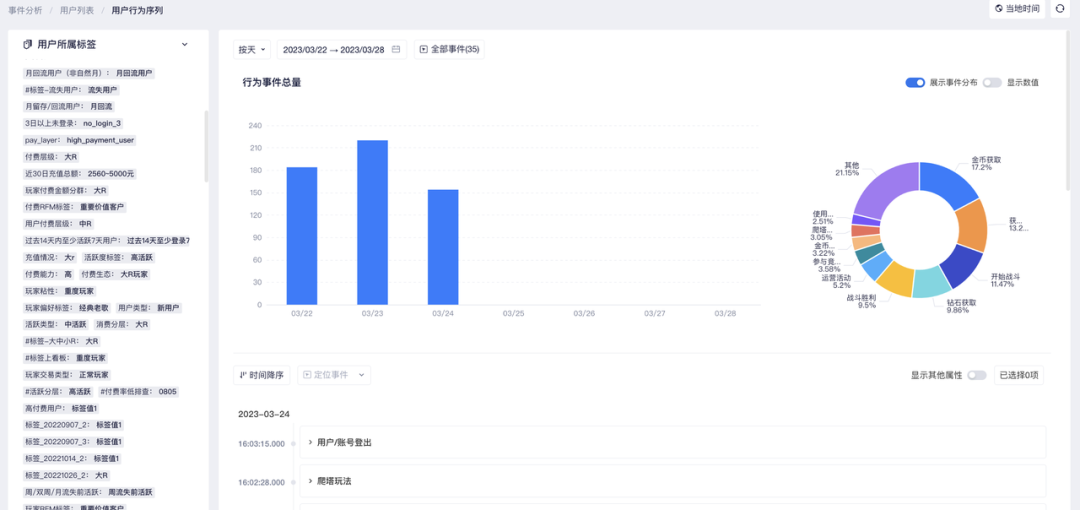This screenshot has width=1080, height=510.
Task: Click the no_login_3 tag
Action: [74, 123]
